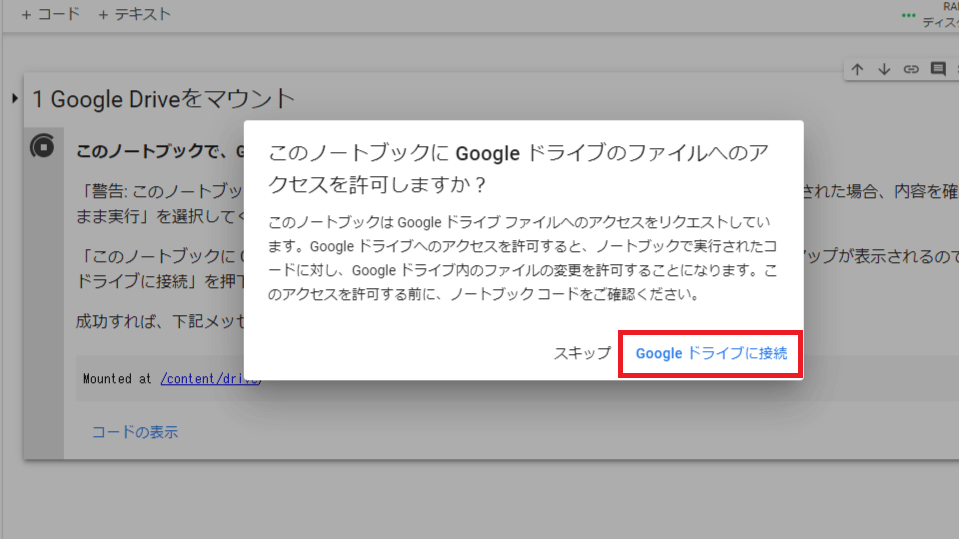The image size is (959, 539).
Task: Expand hidden code via コードの表示
Action: (x=135, y=432)
